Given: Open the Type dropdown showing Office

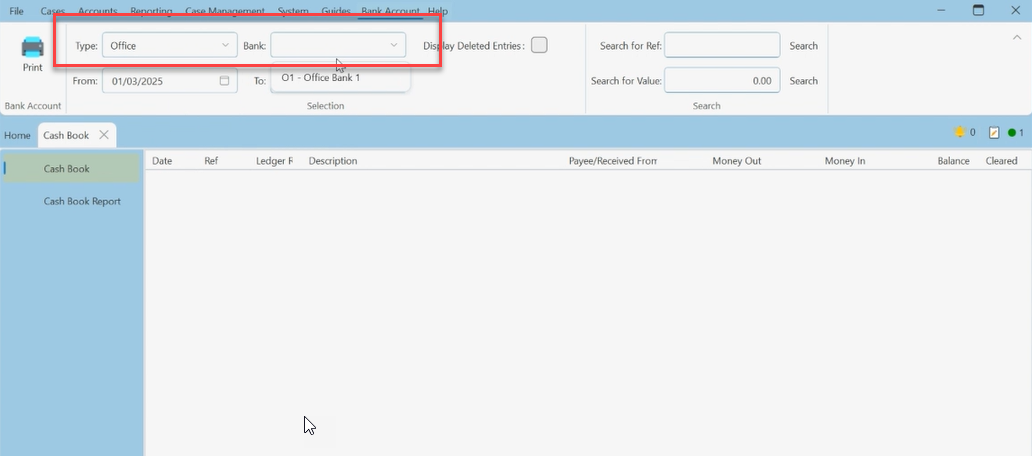Looking at the screenshot, I should click(170, 45).
